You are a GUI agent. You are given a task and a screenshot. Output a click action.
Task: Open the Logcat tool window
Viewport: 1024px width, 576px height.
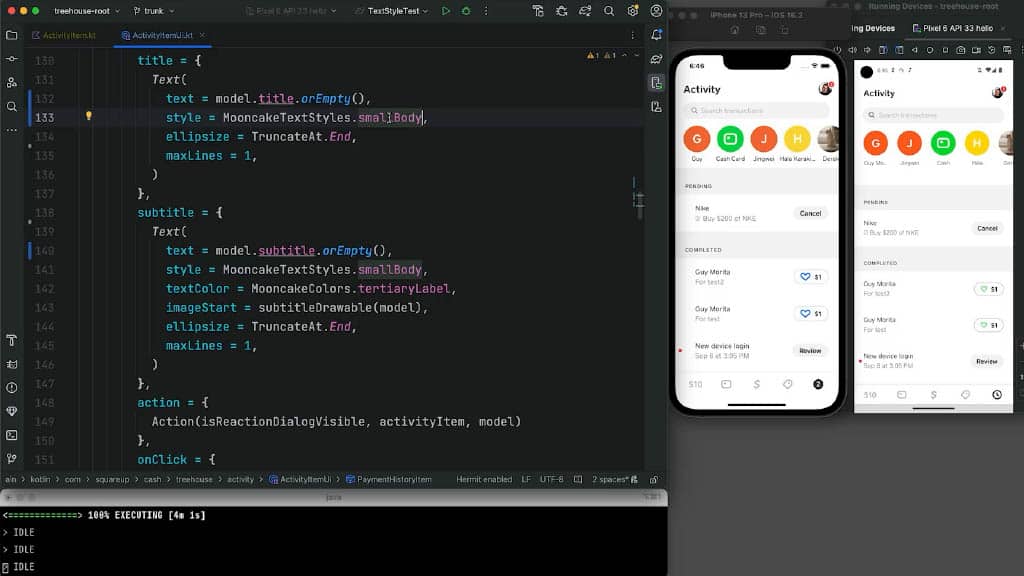[12, 364]
